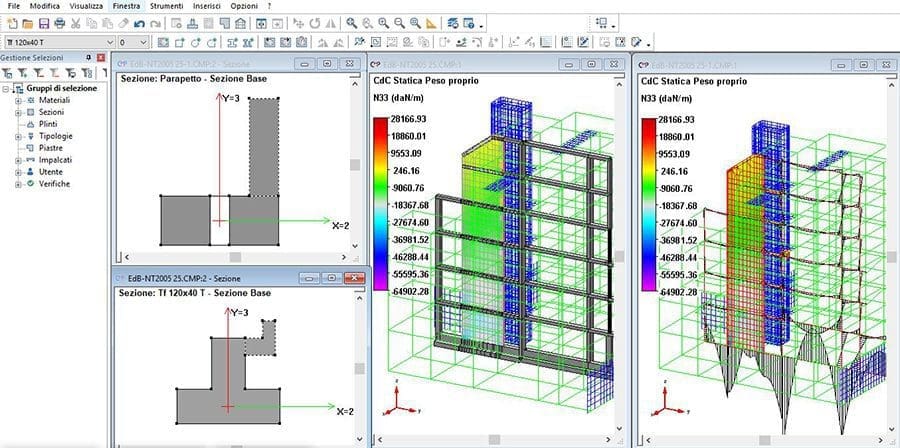Open the Inserisci menu
This screenshot has width=900, height=448.
[x=207, y=6]
